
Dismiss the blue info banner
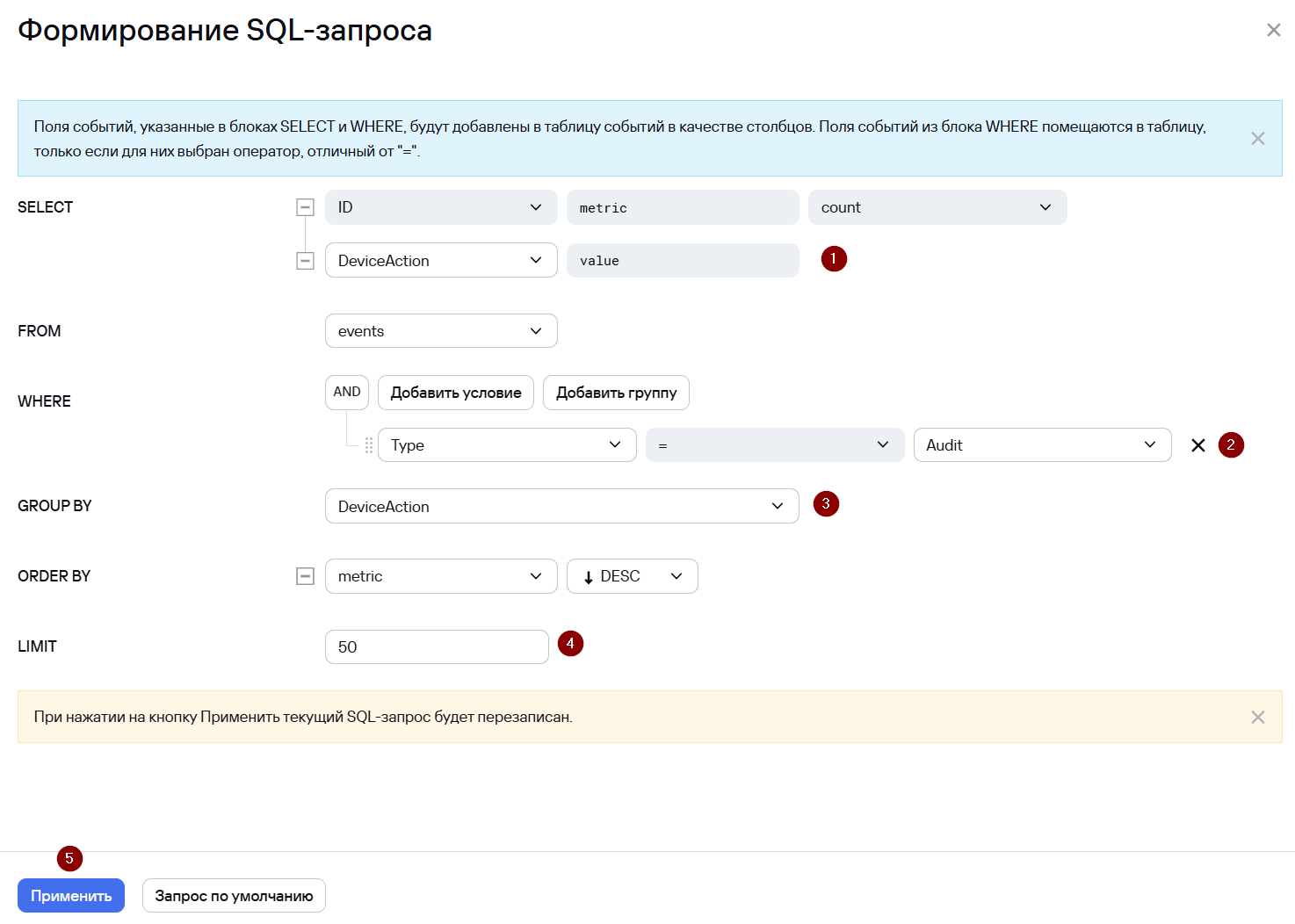pos(1257,139)
